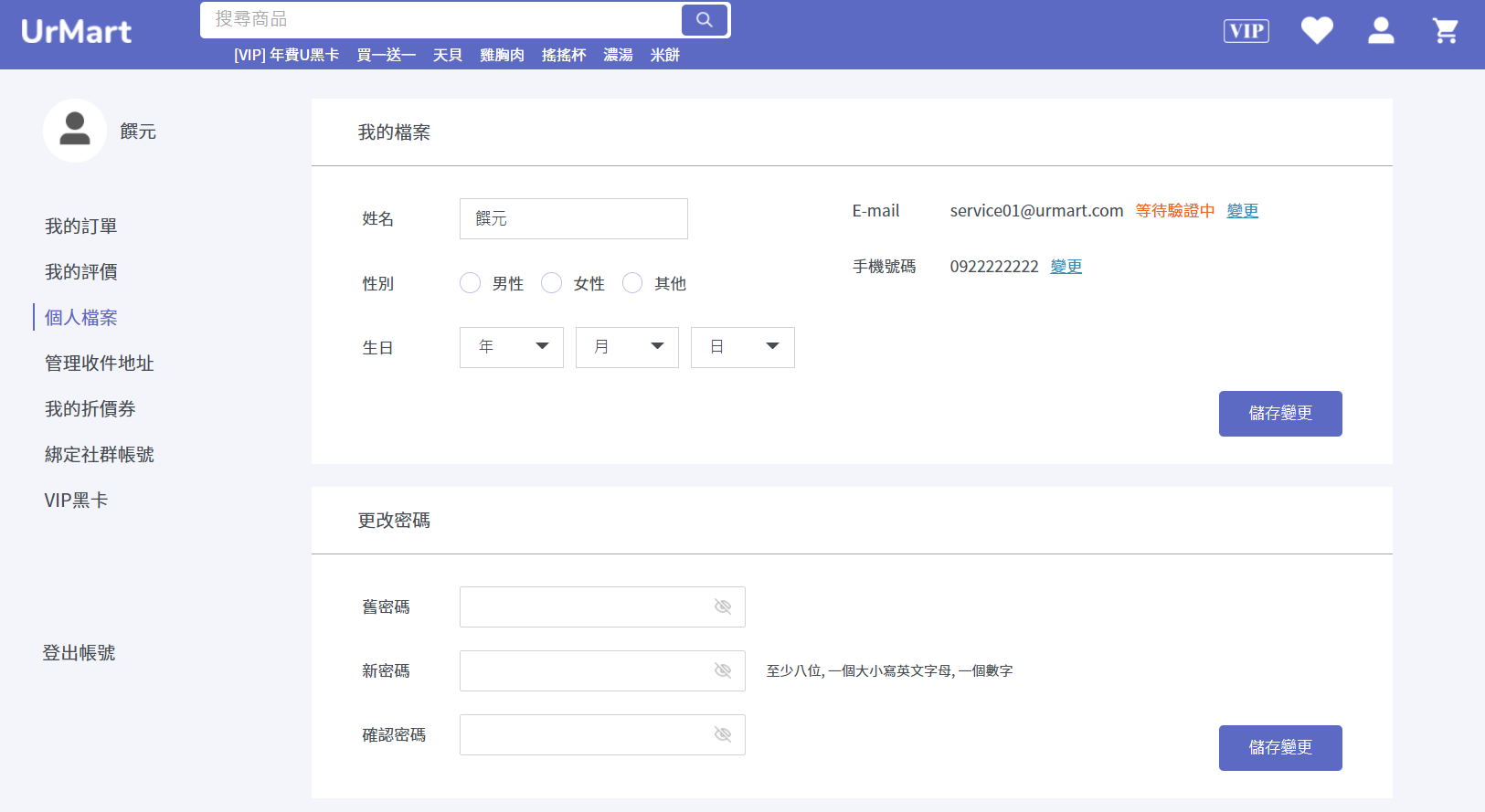Screen dimensions: 1485x812
Task: Select the 男性 gender radio
Action: [470, 283]
